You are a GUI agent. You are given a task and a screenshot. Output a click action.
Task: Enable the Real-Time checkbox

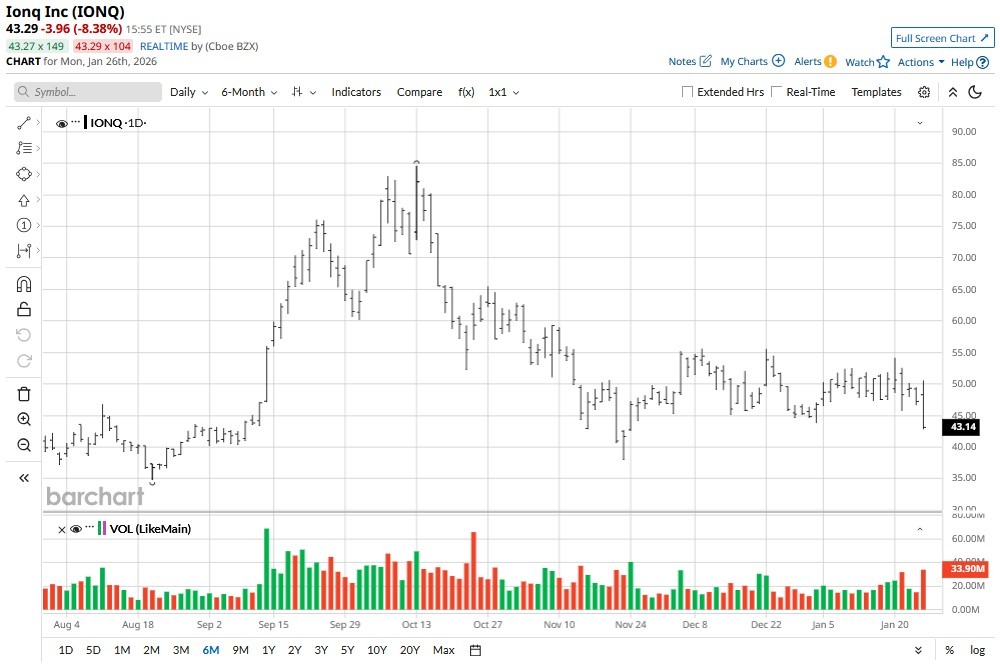(776, 92)
